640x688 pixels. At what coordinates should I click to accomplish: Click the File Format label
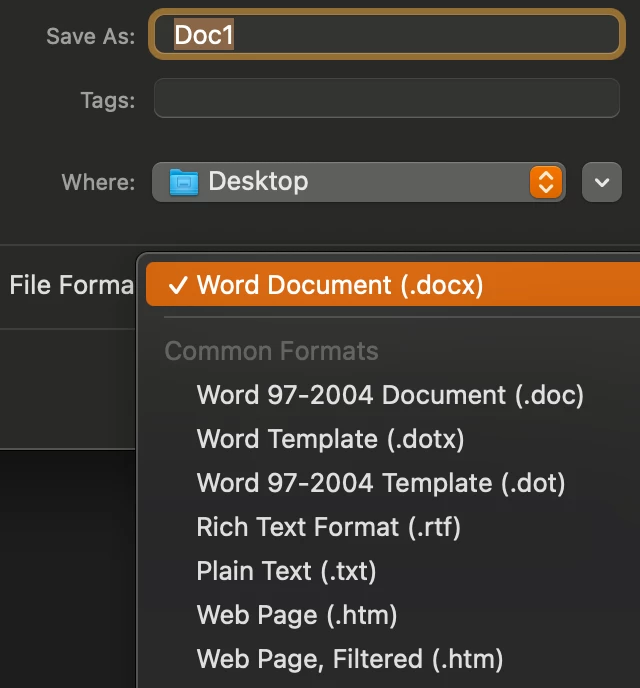pos(72,285)
